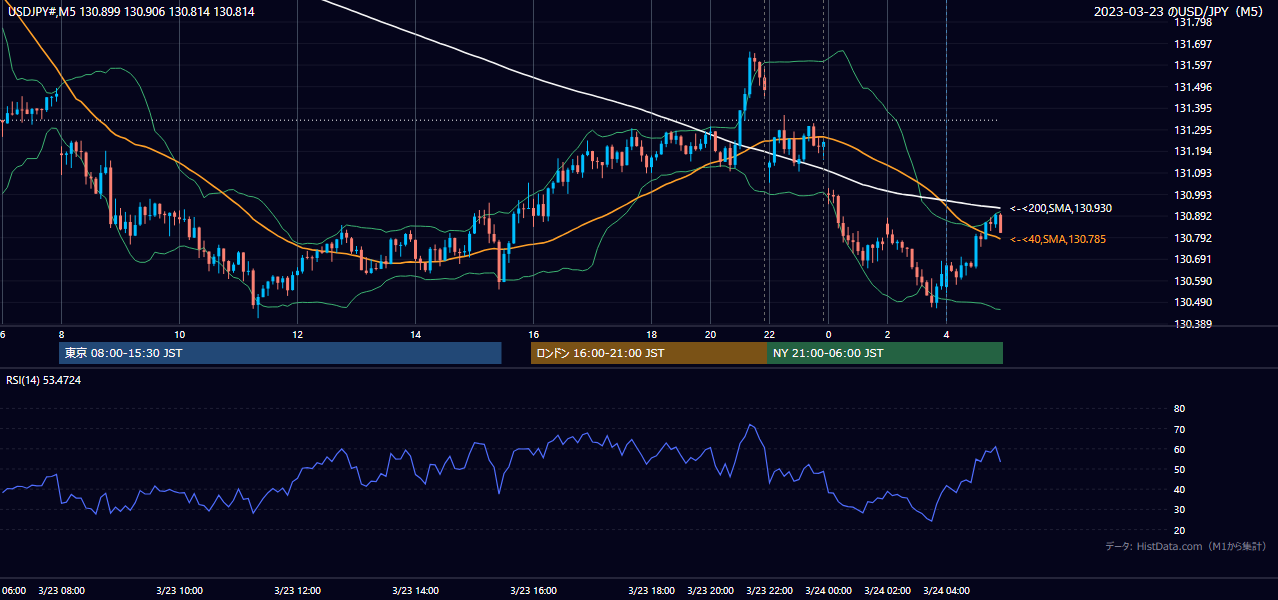Click price scale value 131.597
Image resolution: width=1278 pixels, height=600 pixels.
[x=1193, y=65]
